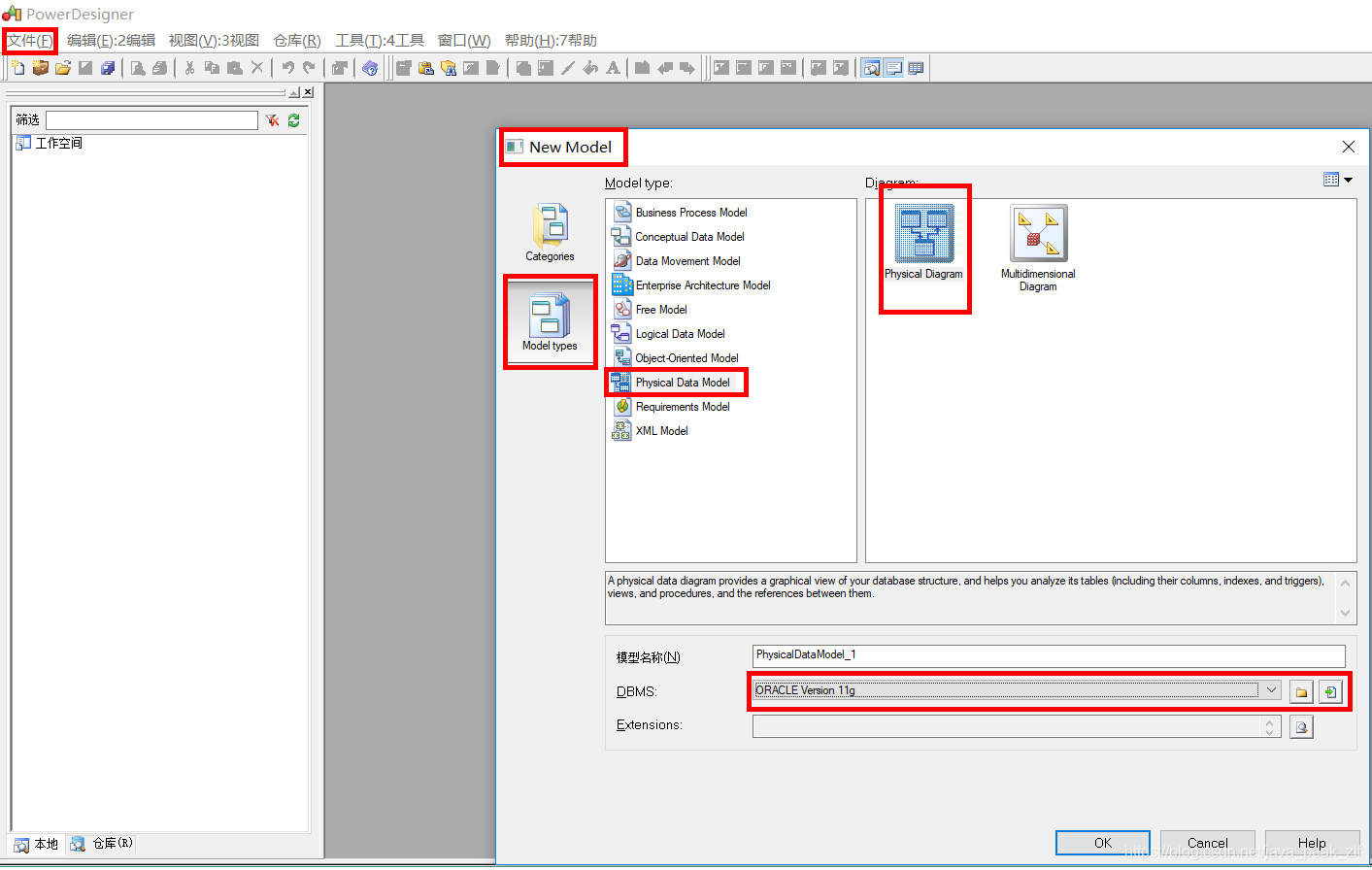Select the 工作空间 tree node
Viewport: 1372px width, 870px height.
(50, 143)
